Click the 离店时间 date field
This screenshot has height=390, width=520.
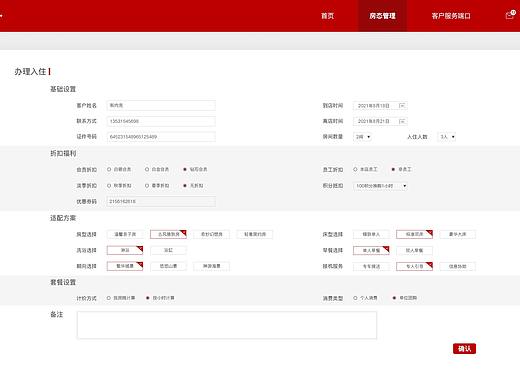(380, 121)
